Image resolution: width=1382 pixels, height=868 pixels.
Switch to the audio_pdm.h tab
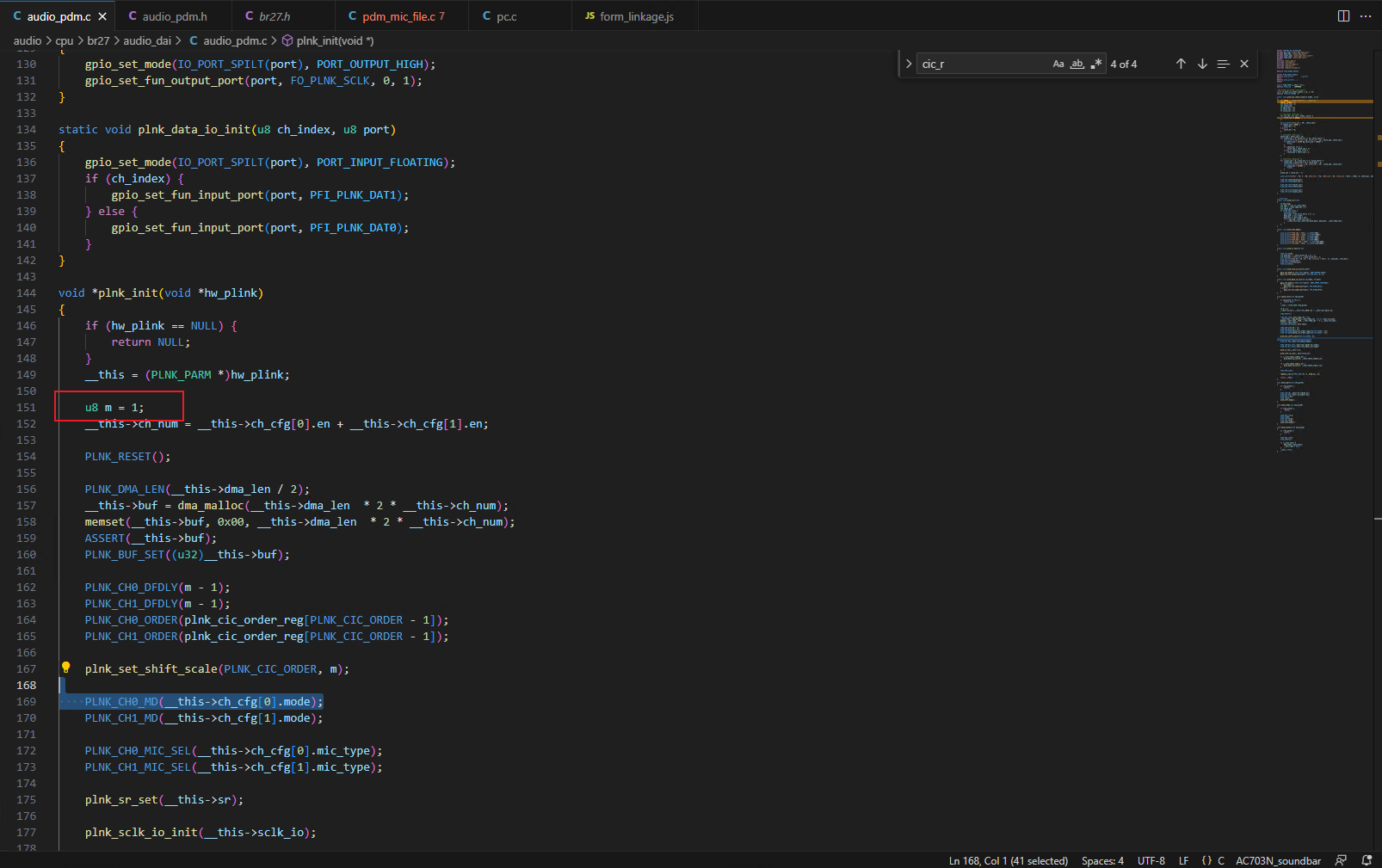point(173,16)
